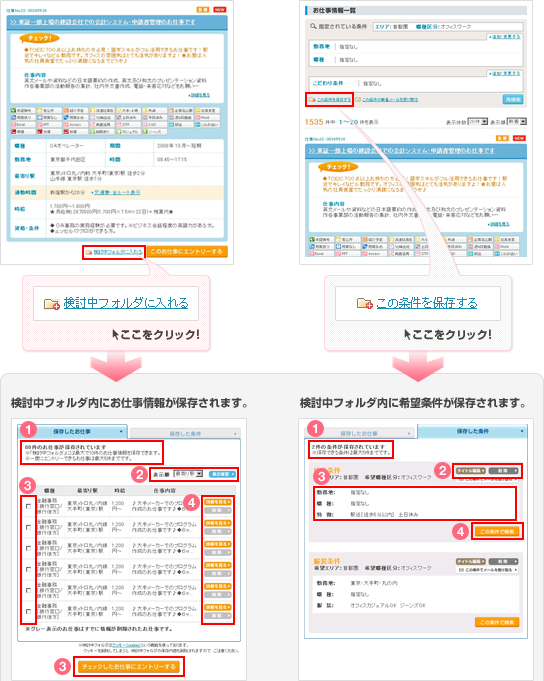544x681 pixels.
Task: Open the job title link in the top-left job card
Action: 103,22
